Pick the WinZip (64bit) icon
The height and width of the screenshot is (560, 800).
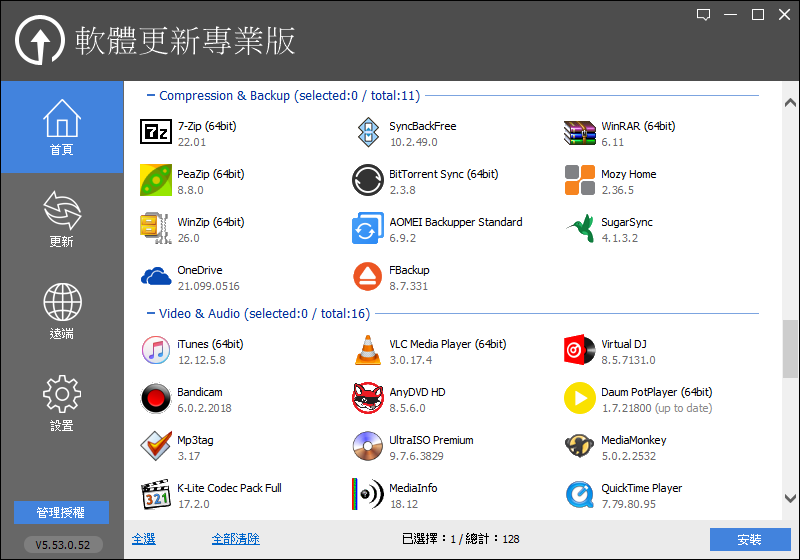coord(156,228)
